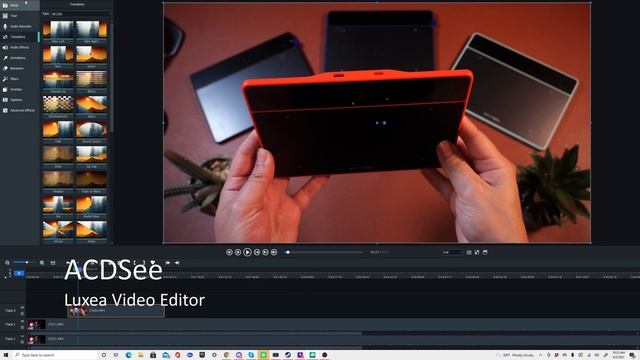Select the Transitions sidebar section

coord(19,37)
